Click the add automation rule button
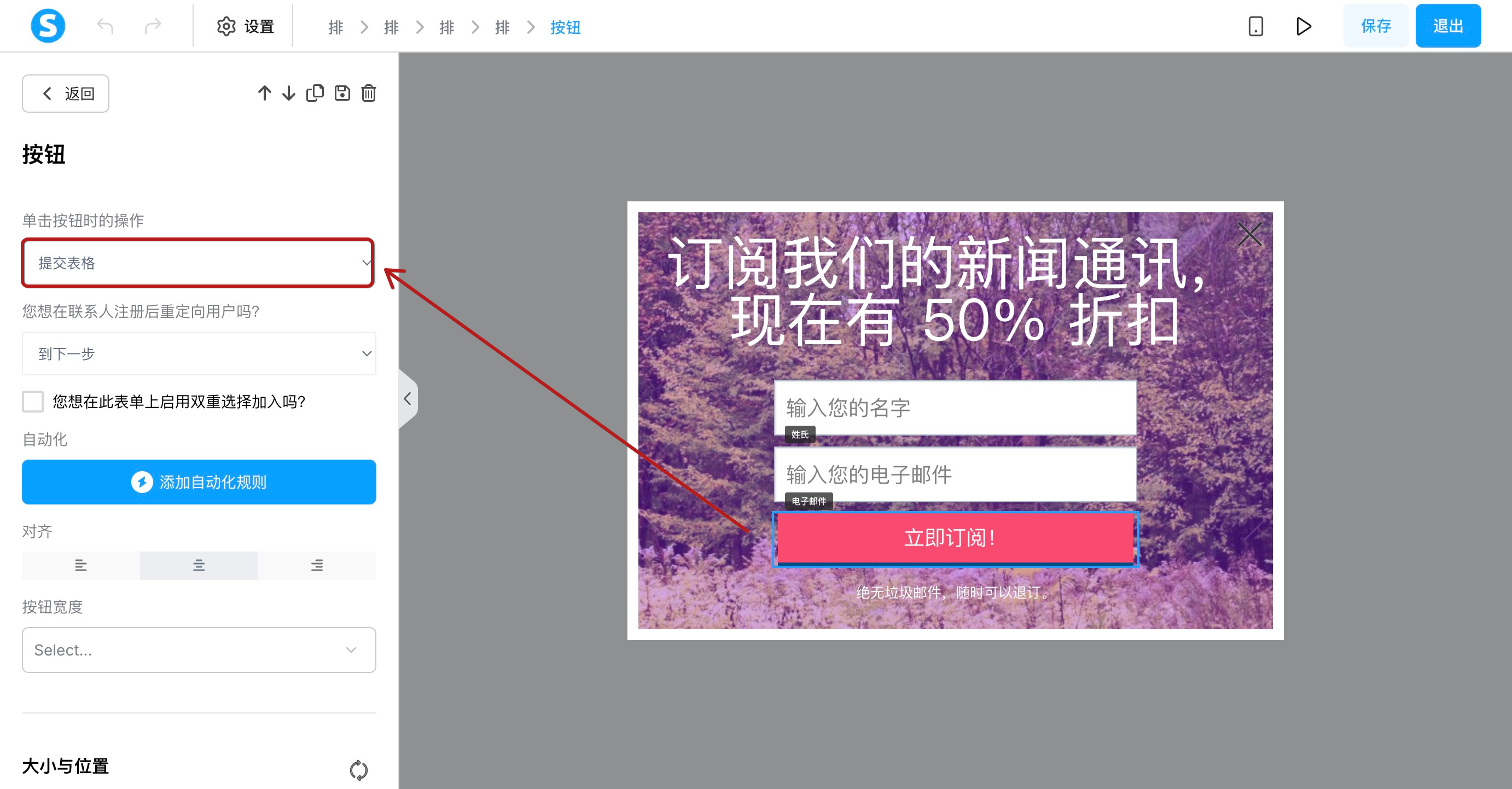 [199, 482]
